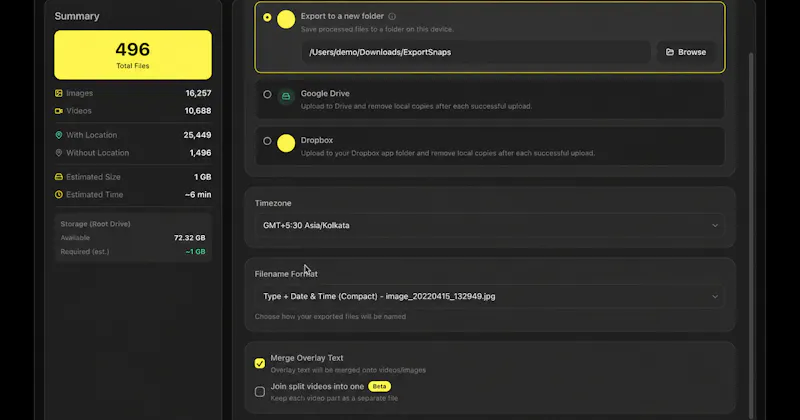Click the Without Location pin icon
This screenshot has width=800, height=420.
click(59, 153)
